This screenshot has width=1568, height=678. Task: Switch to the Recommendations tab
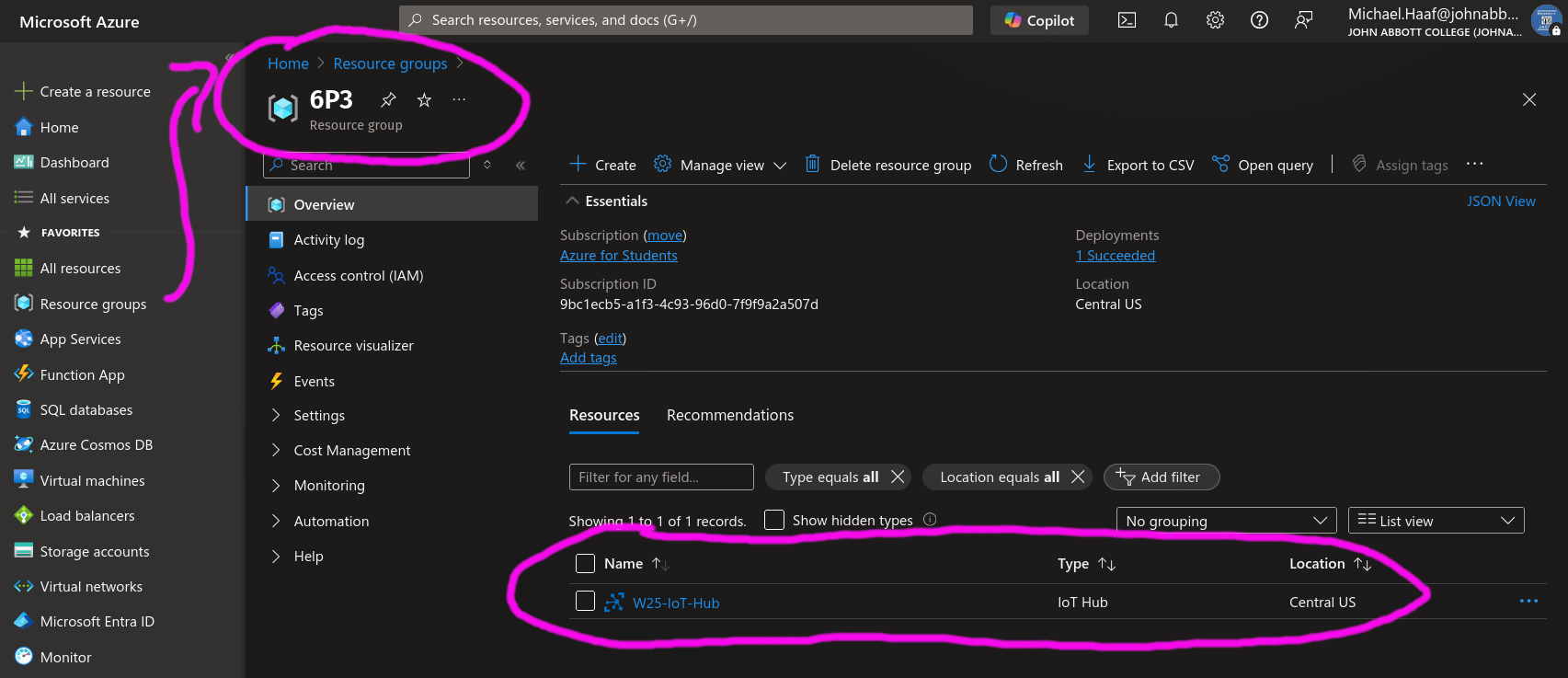(x=729, y=415)
